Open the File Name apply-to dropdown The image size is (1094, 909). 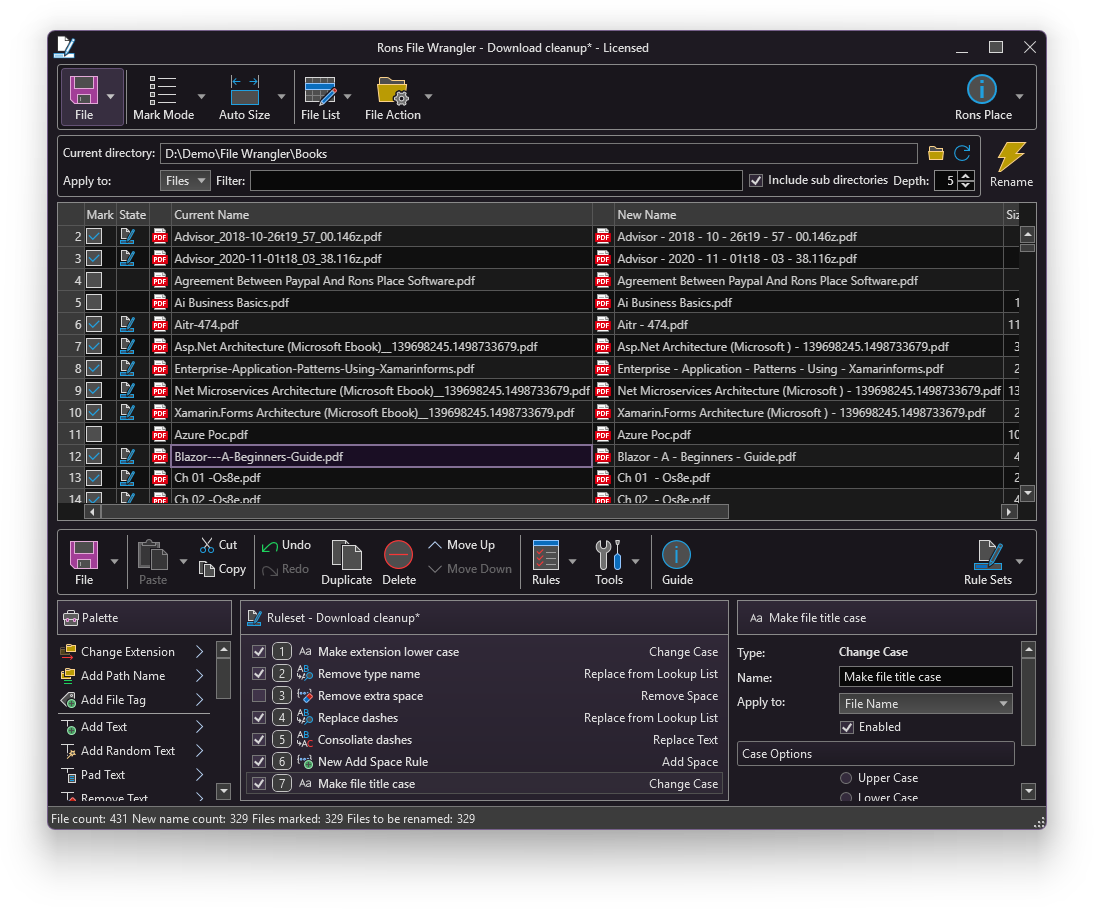coord(925,703)
